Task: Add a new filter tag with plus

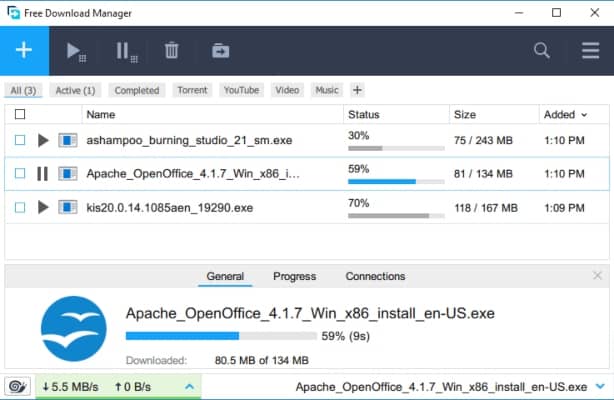Action: [357, 90]
